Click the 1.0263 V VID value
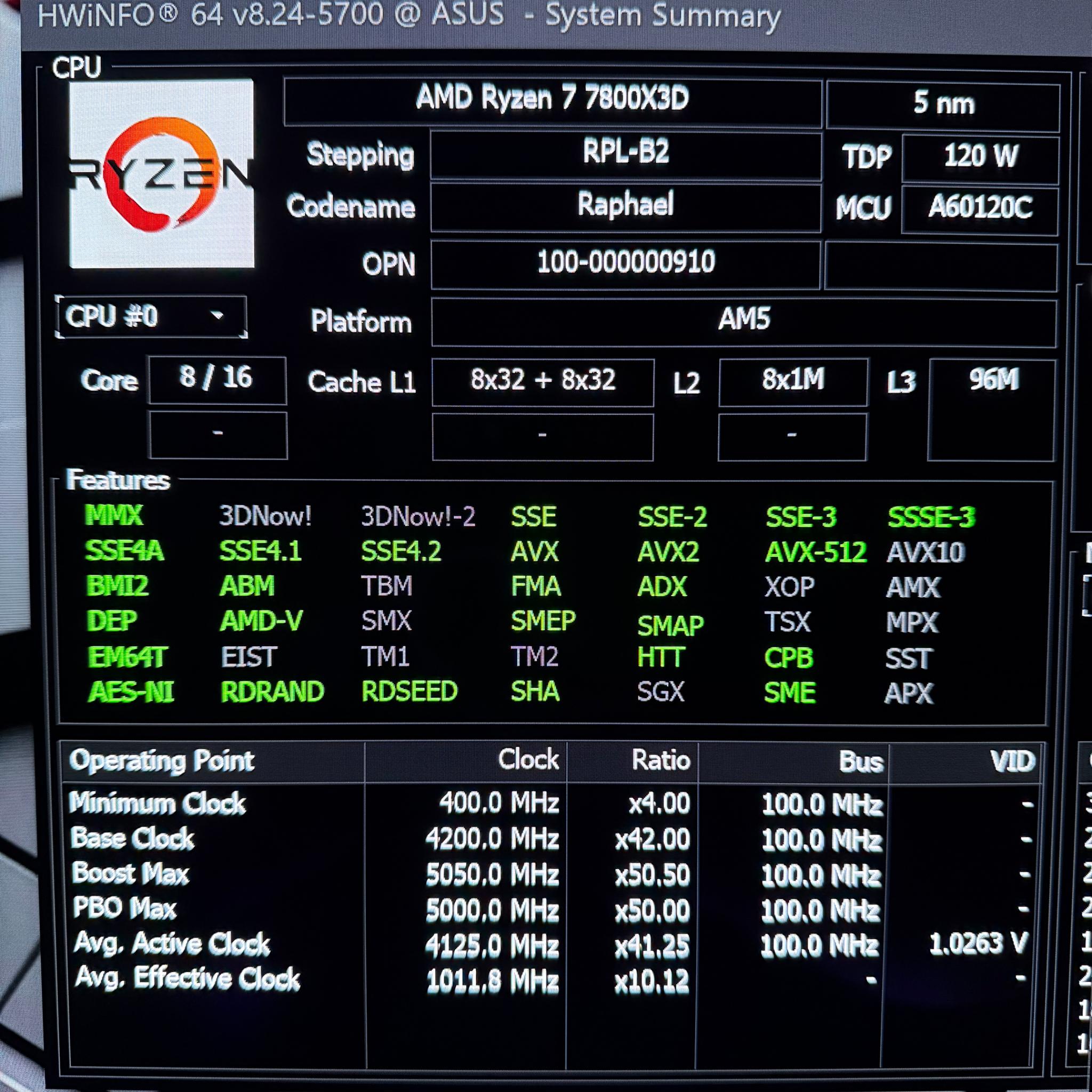Image resolution: width=1092 pixels, height=1092 pixels. click(978, 943)
